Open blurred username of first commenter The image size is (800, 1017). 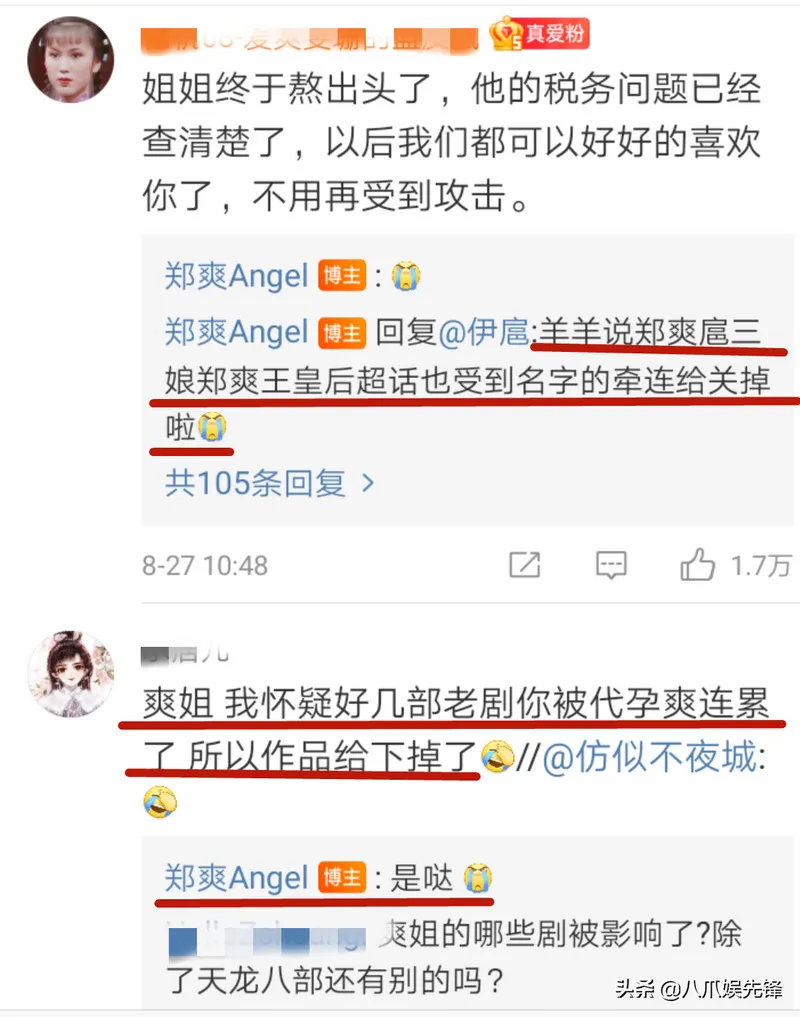pyautogui.click(x=310, y=39)
